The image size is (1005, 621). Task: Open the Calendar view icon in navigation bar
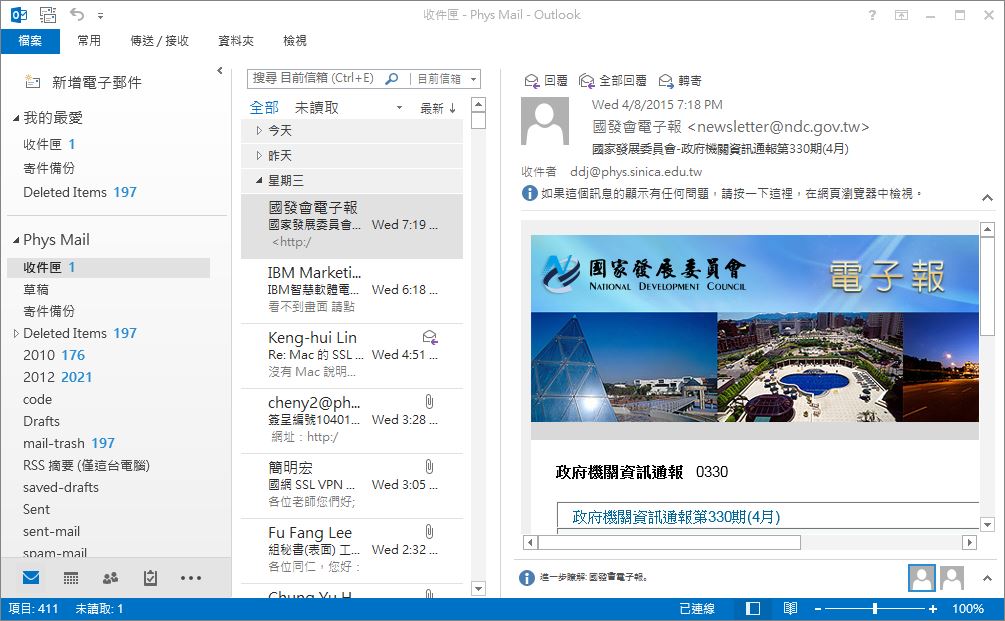71,579
